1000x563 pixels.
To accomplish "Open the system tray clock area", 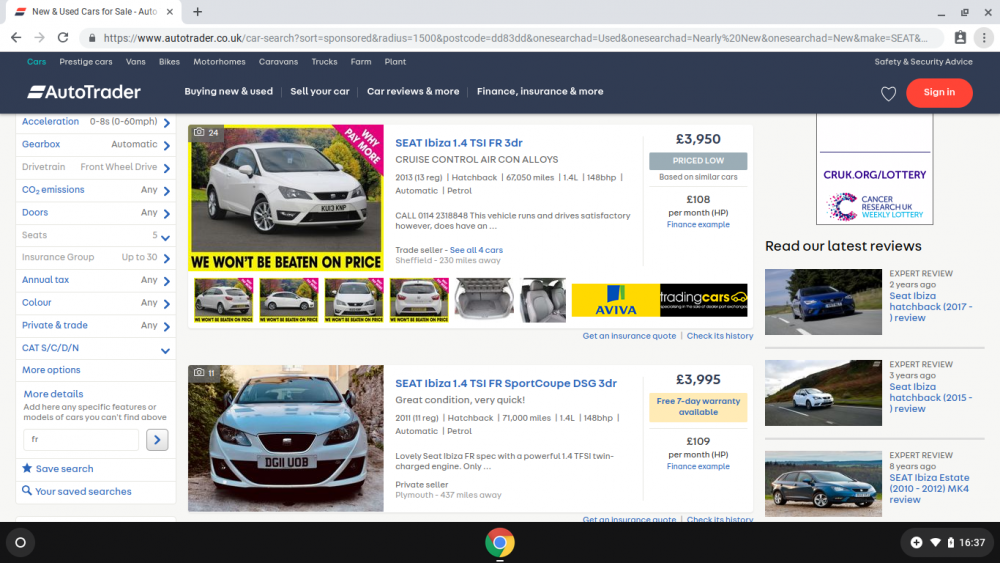I will point(948,543).
